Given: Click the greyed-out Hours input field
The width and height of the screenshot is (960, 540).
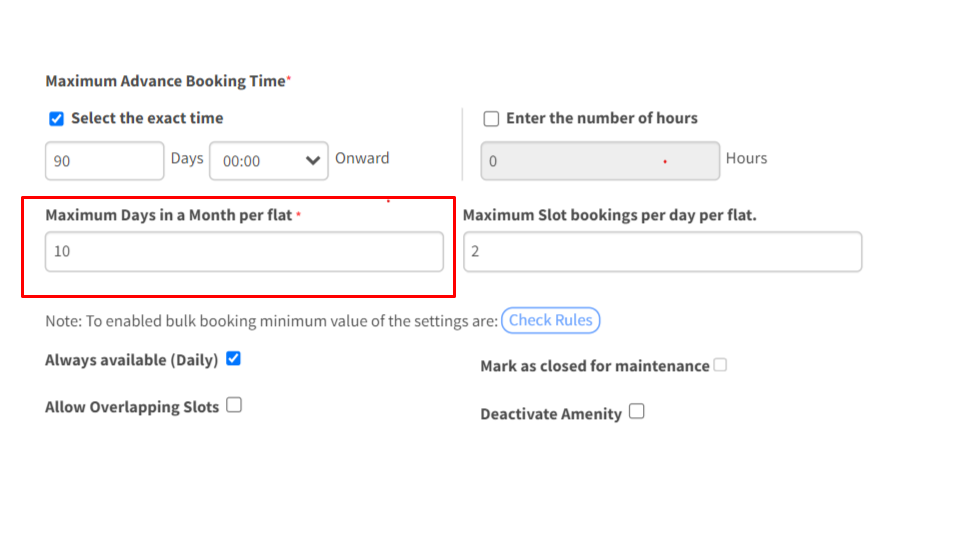Looking at the screenshot, I should [600, 161].
